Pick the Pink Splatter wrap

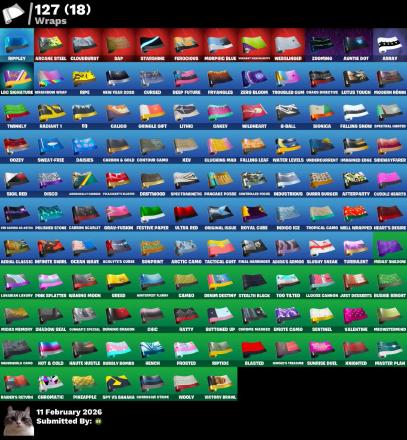click(51, 283)
